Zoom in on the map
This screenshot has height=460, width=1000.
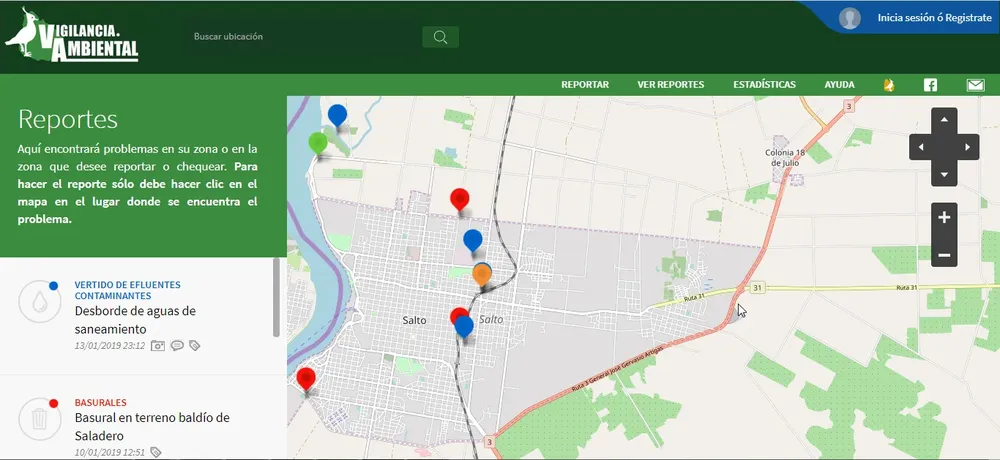pos(944,217)
